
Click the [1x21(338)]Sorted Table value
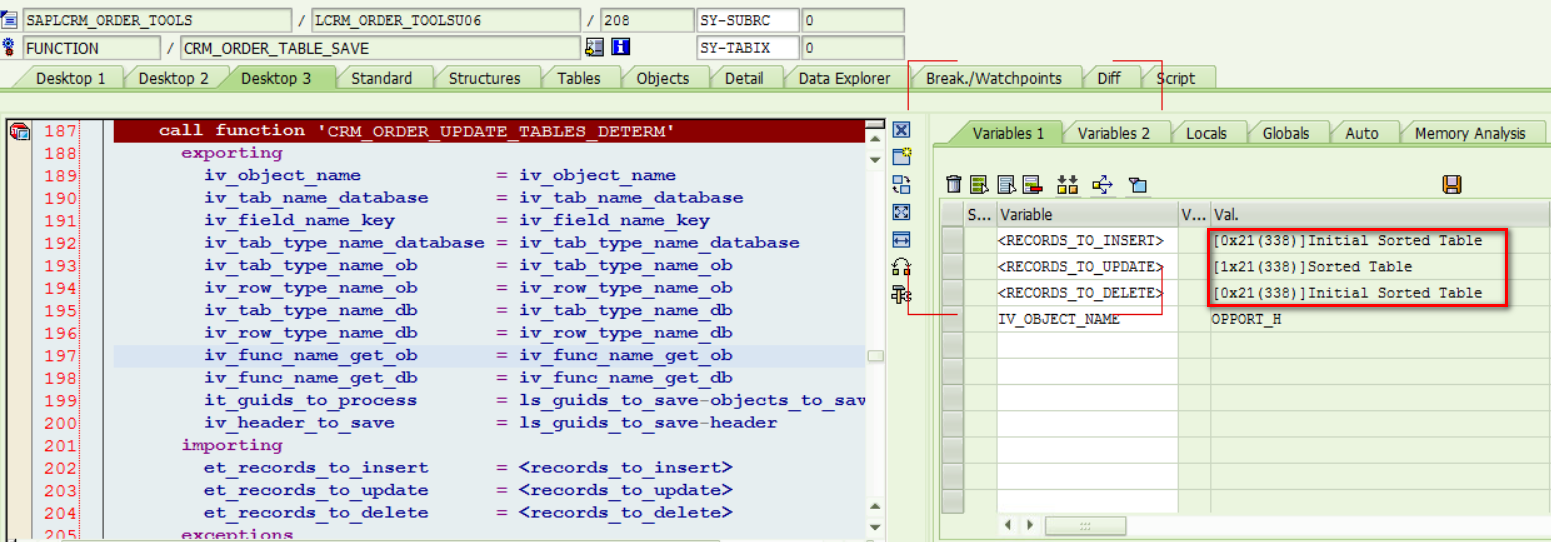[1312, 267]
